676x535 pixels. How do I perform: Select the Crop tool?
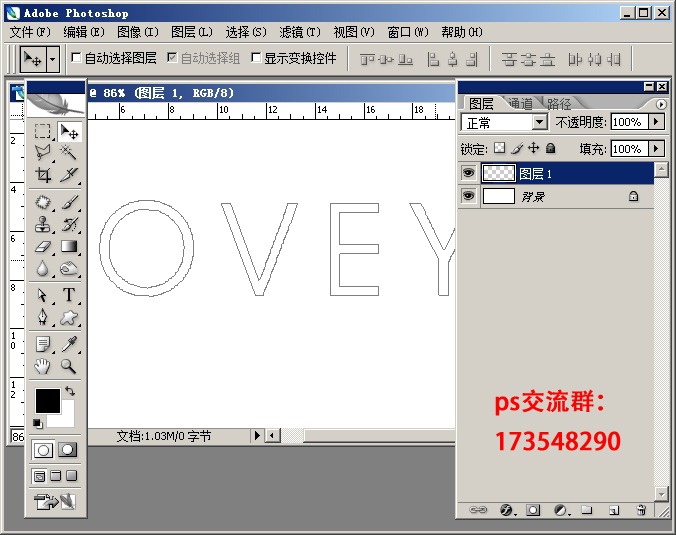42,175
